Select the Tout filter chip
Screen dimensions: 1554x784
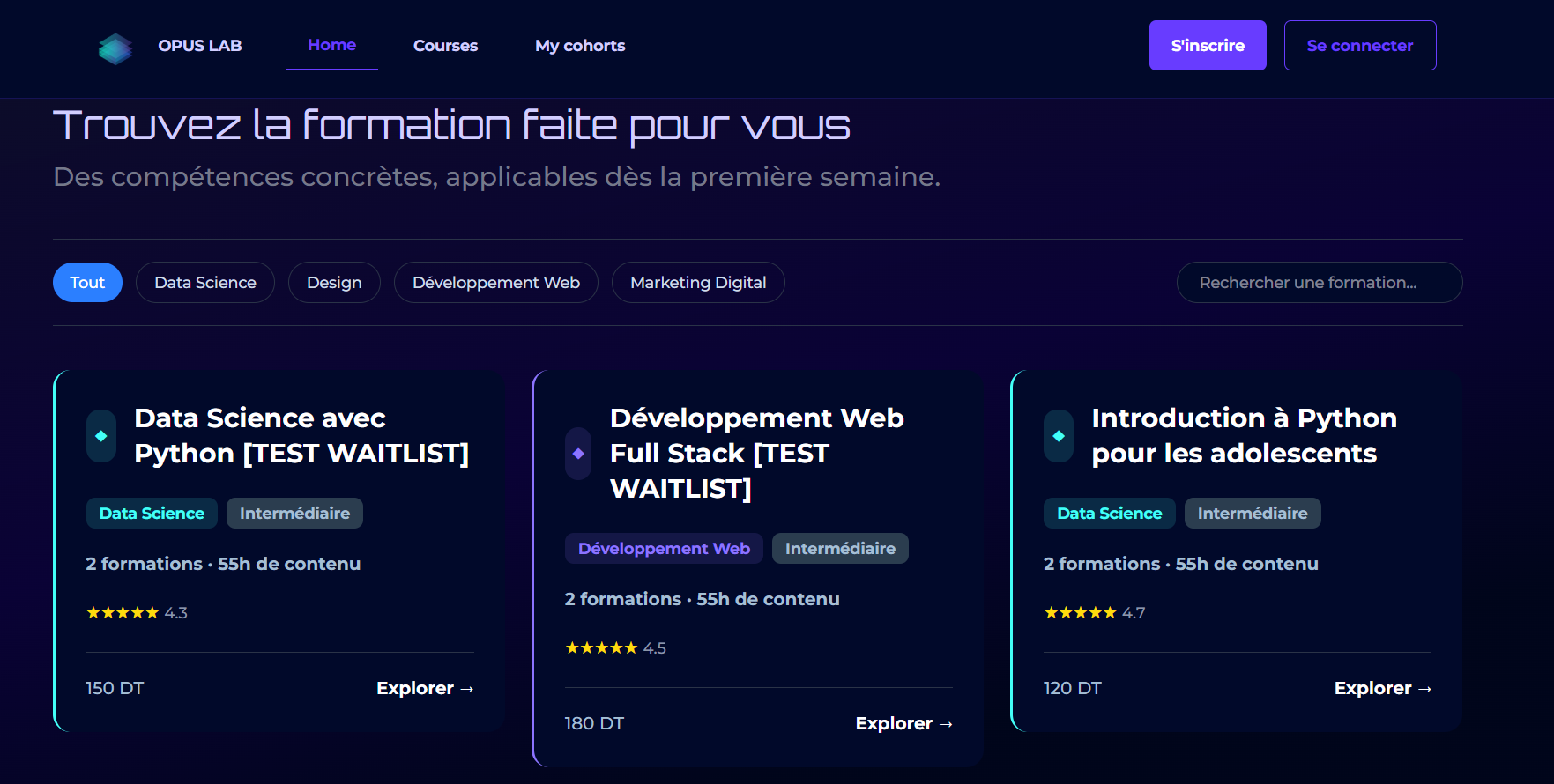[x=87, y=282]
